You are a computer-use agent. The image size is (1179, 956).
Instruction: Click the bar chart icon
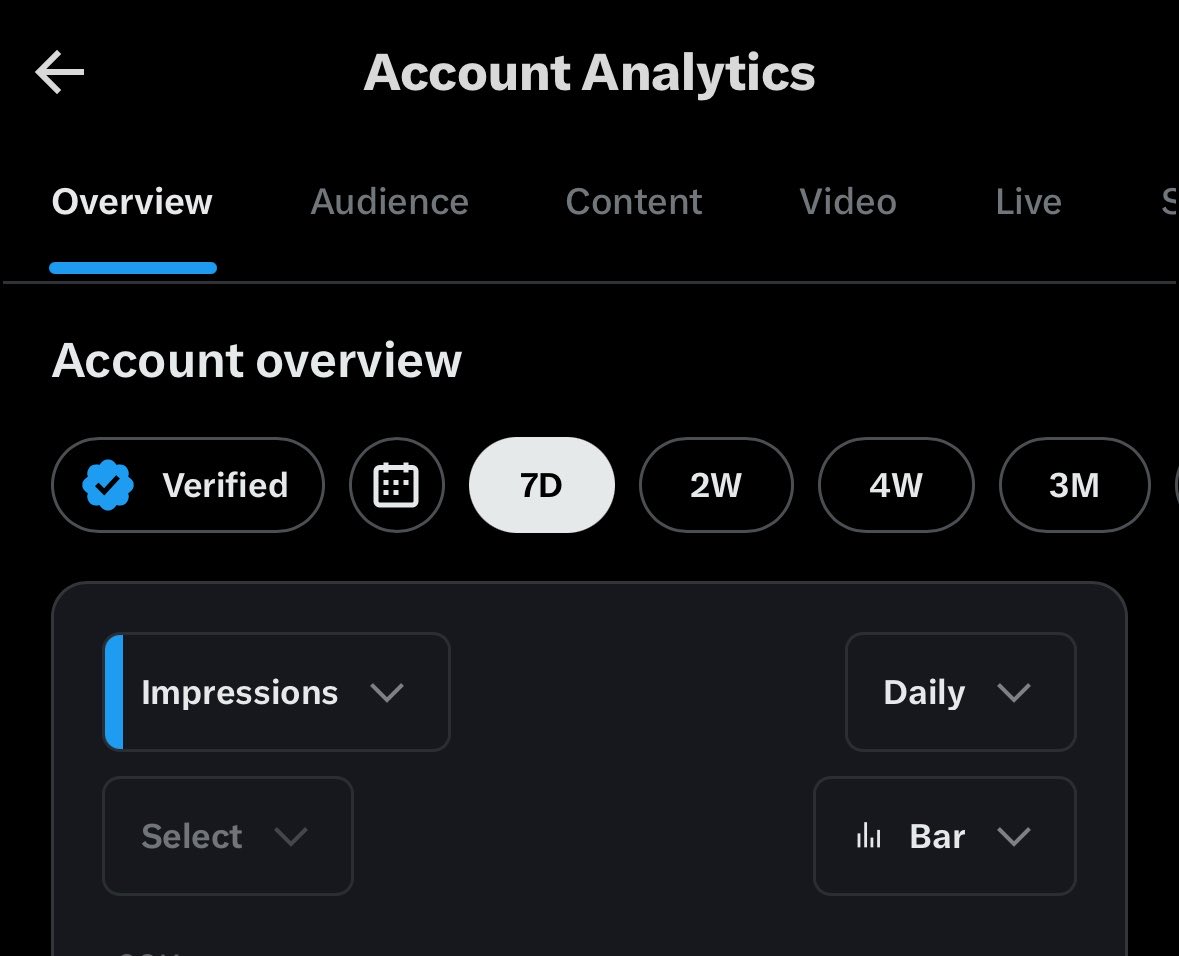pos(868,836)
